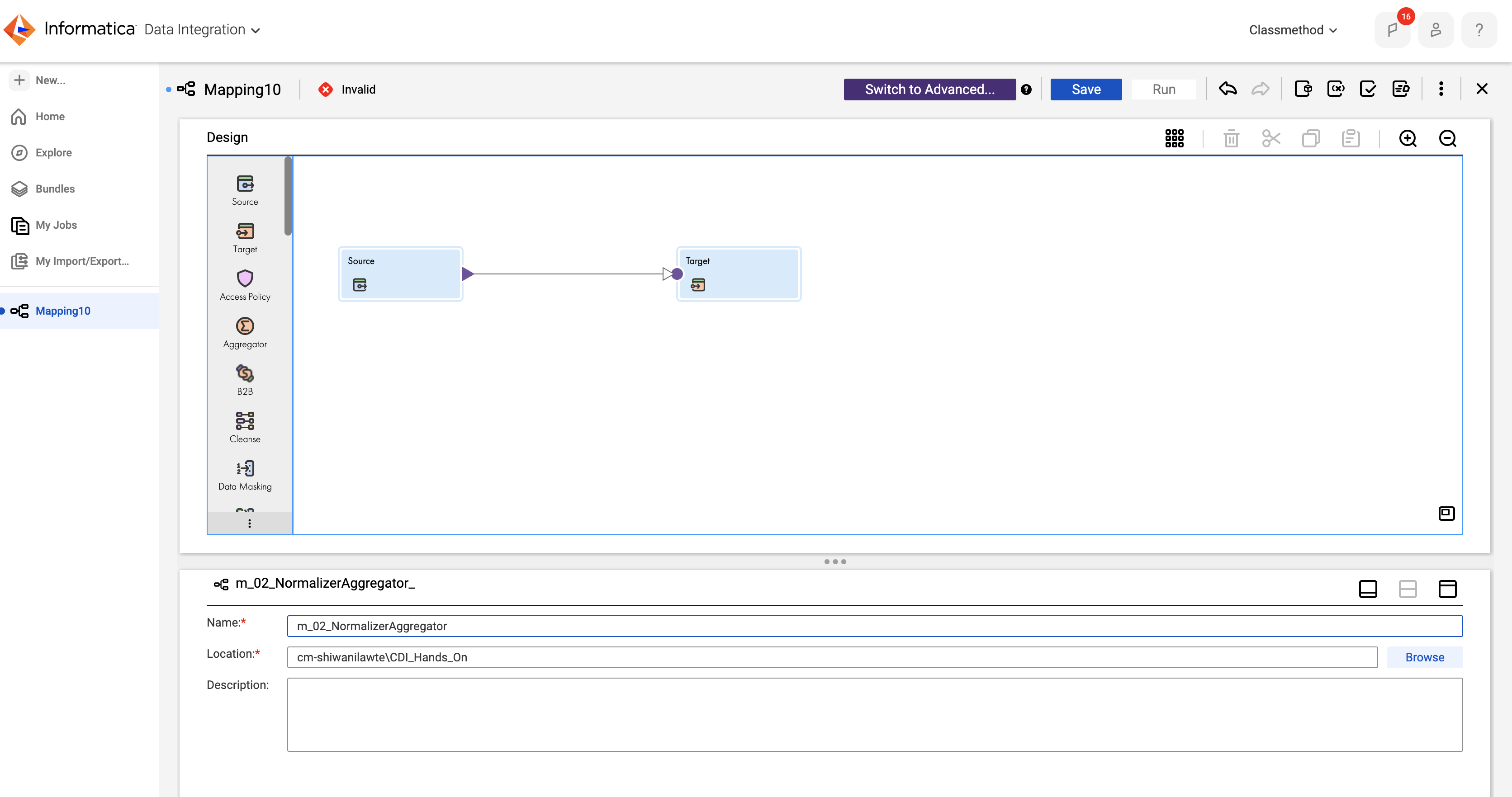Viewport: 1512px width, 797px height.
Task: Copy selected transformation on canvas
Action: [x=1311, y=138]
